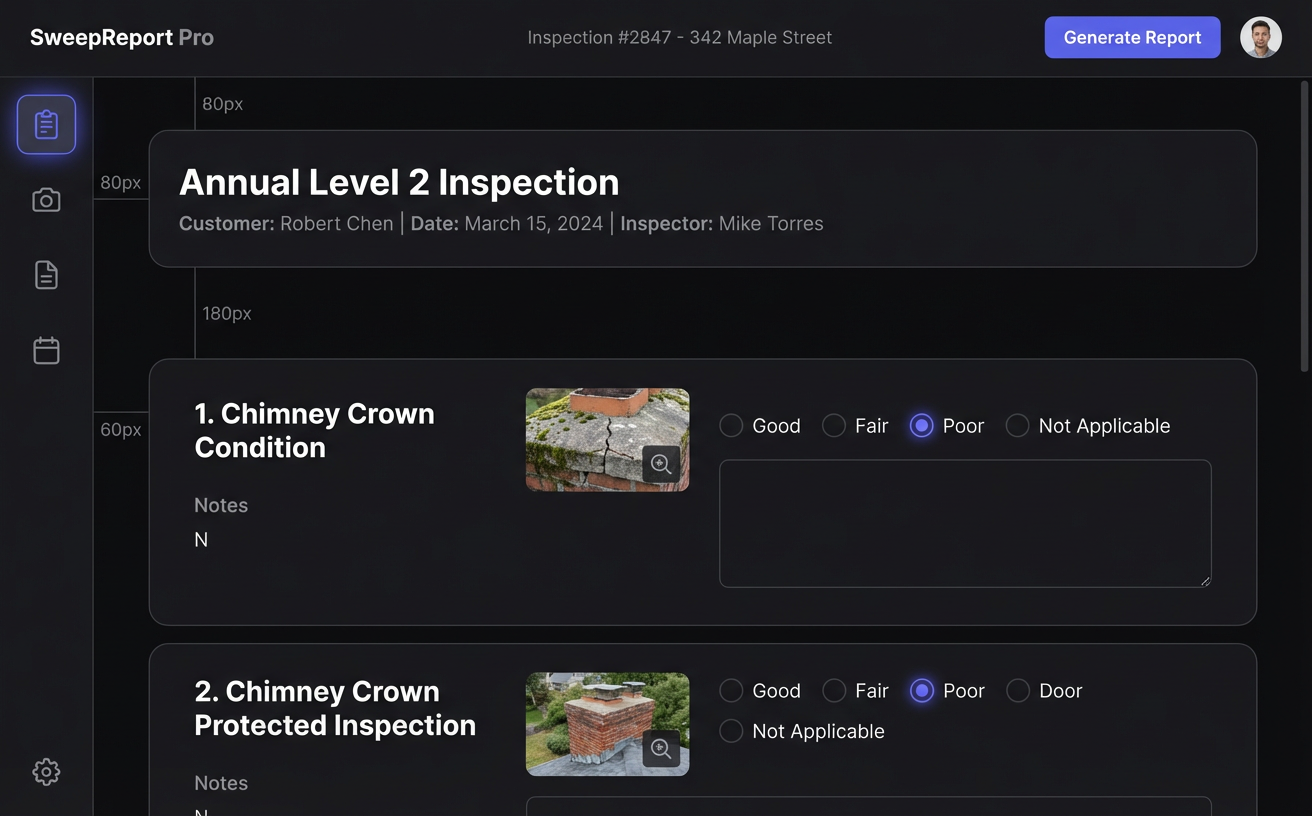The width and height of the screenshot is (1312, 816).
Task: Choose Not Applicable for item 2
Action: (731, 731)
